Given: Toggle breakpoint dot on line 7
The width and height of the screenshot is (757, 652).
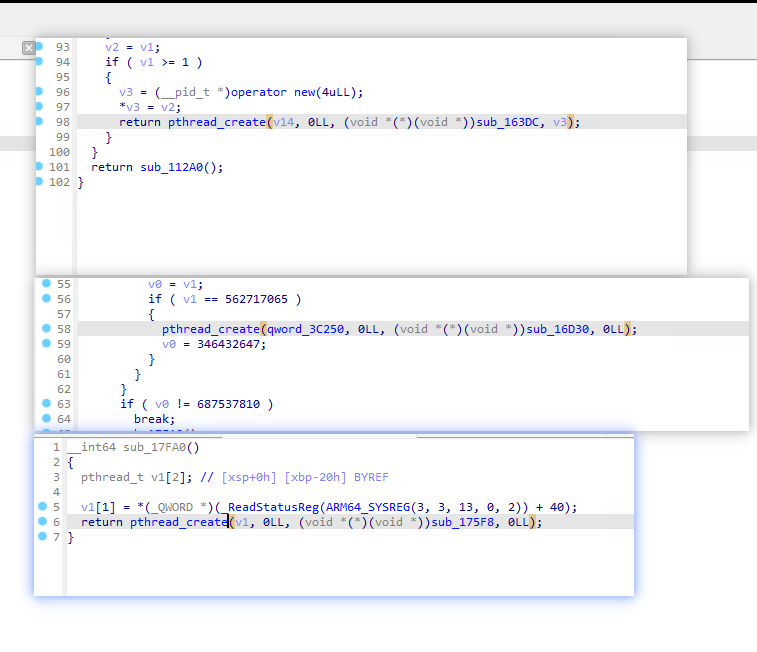Looking at the screenshot, I should click(x=42, y=536).
